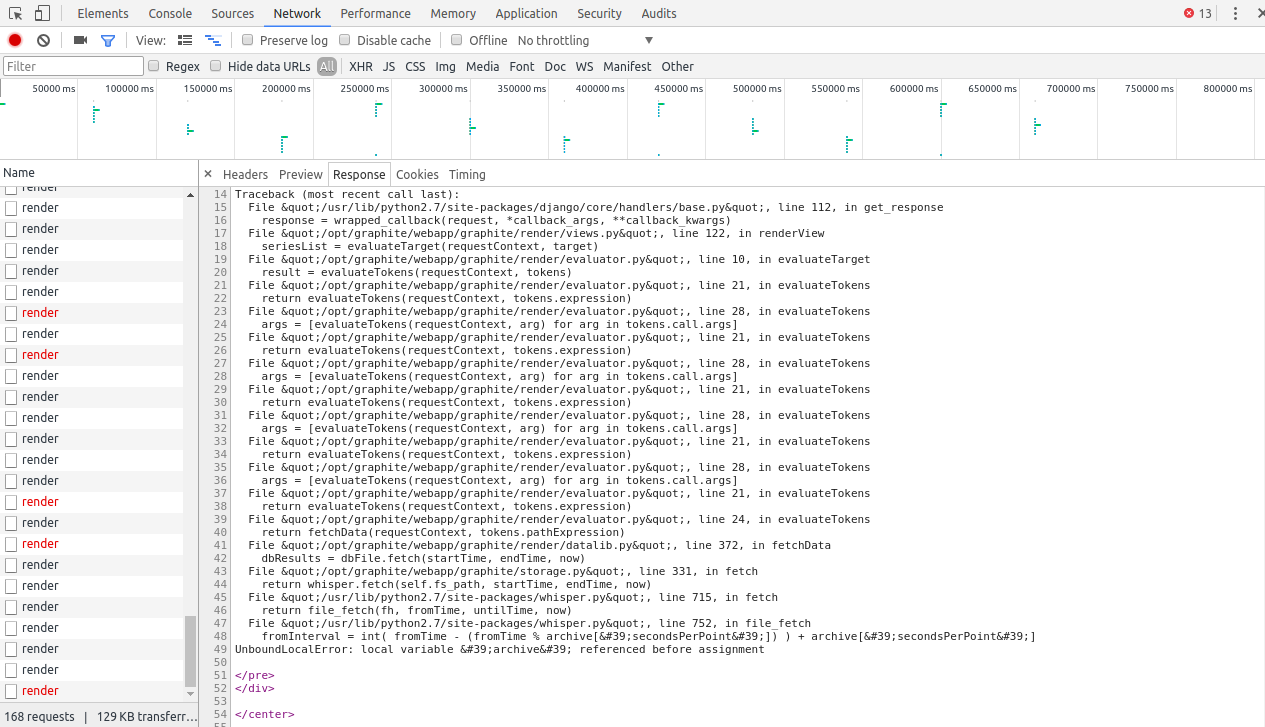The image size is (1265, 727).
Task: Filter requests by WS type
Action: click(584, 66)
